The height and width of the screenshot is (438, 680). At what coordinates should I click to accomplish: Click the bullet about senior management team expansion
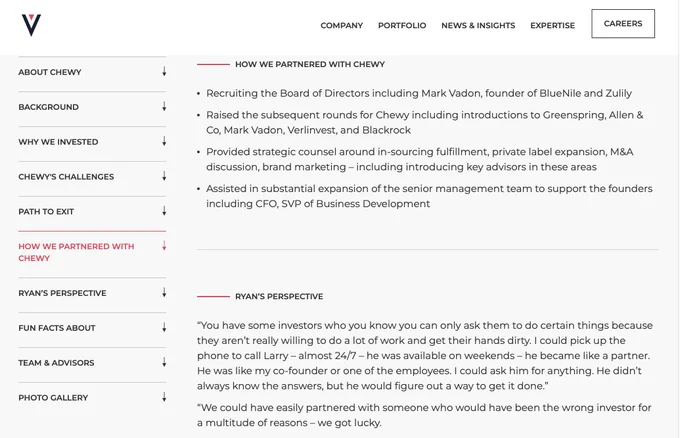tap(429, 196)
